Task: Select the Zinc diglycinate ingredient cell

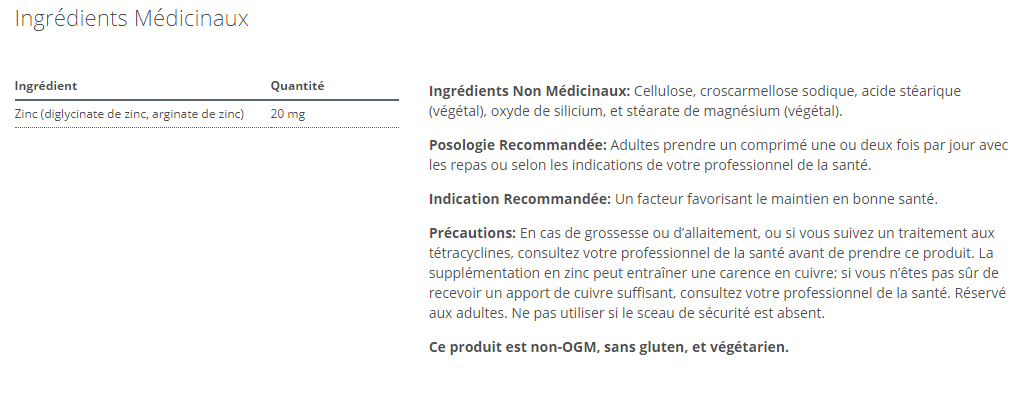Action: click(130, 114)
